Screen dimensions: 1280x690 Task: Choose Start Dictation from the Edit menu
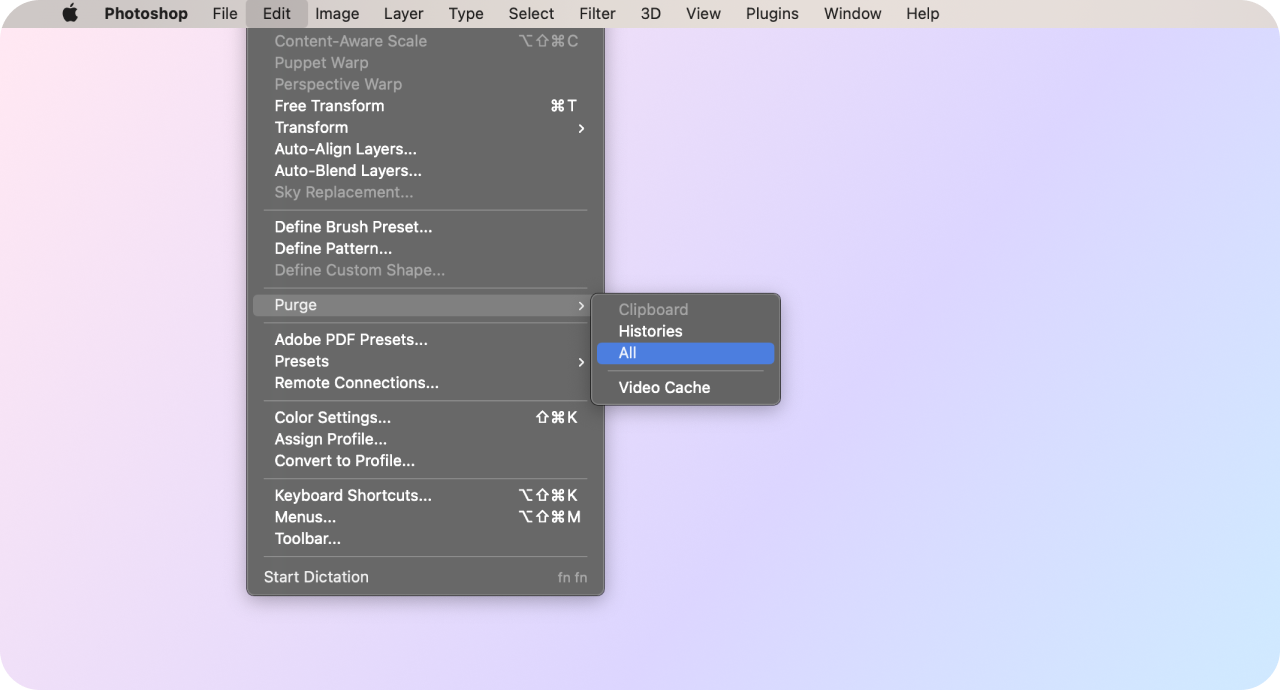(316, 577)
